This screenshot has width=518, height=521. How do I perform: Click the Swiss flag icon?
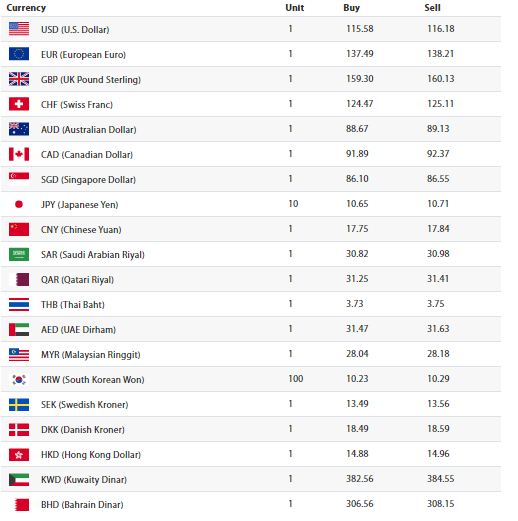tap(19, 104)
